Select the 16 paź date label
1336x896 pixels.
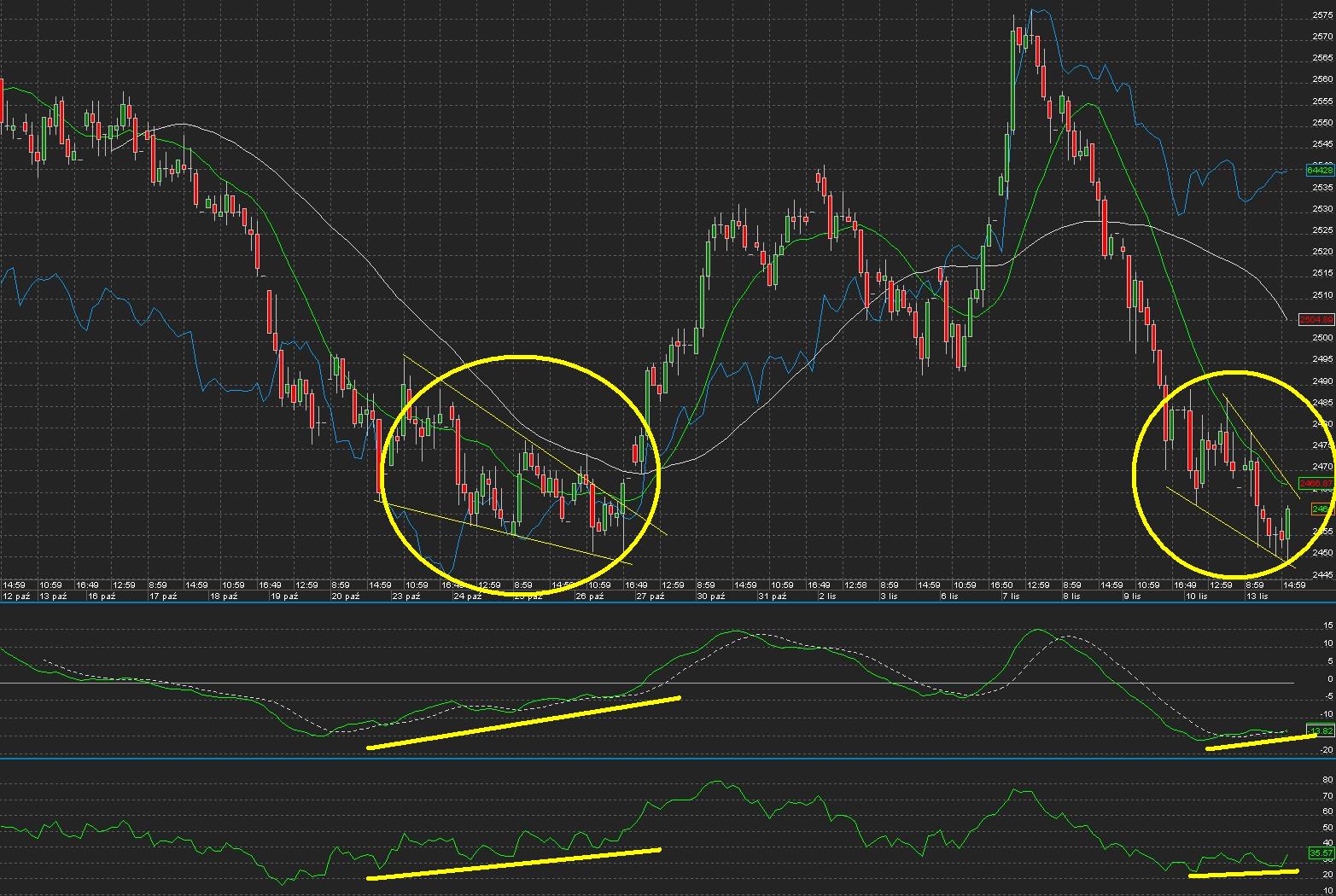tap(102, 596)
